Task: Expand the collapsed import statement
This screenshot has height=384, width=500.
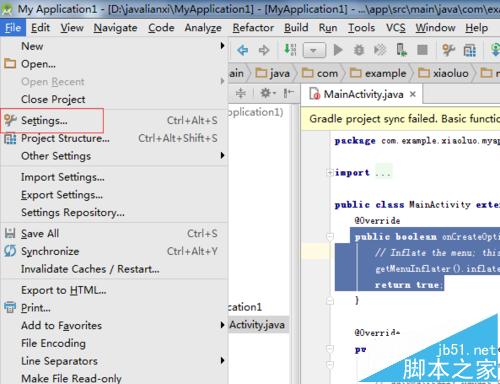Action: coord(330,172)
